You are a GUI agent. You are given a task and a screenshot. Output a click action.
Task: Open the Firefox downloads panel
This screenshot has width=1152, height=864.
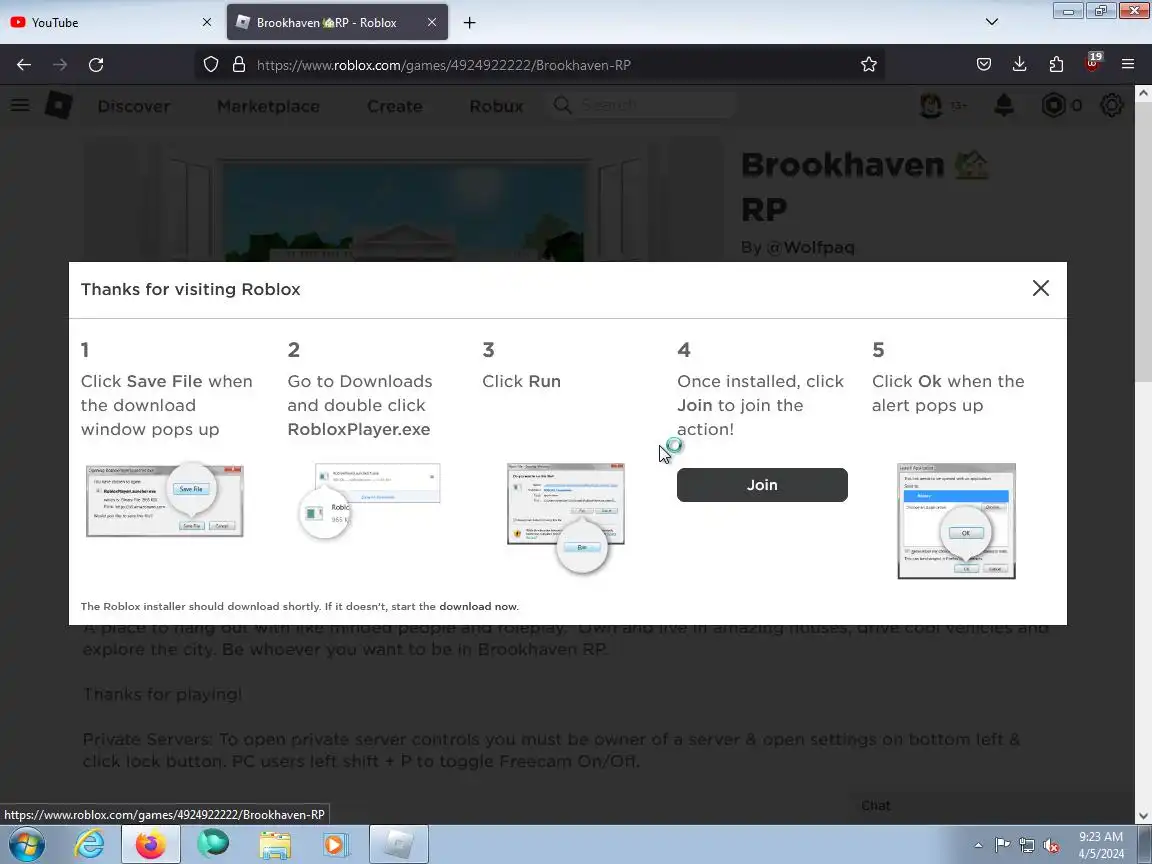tap(1020, 65)
